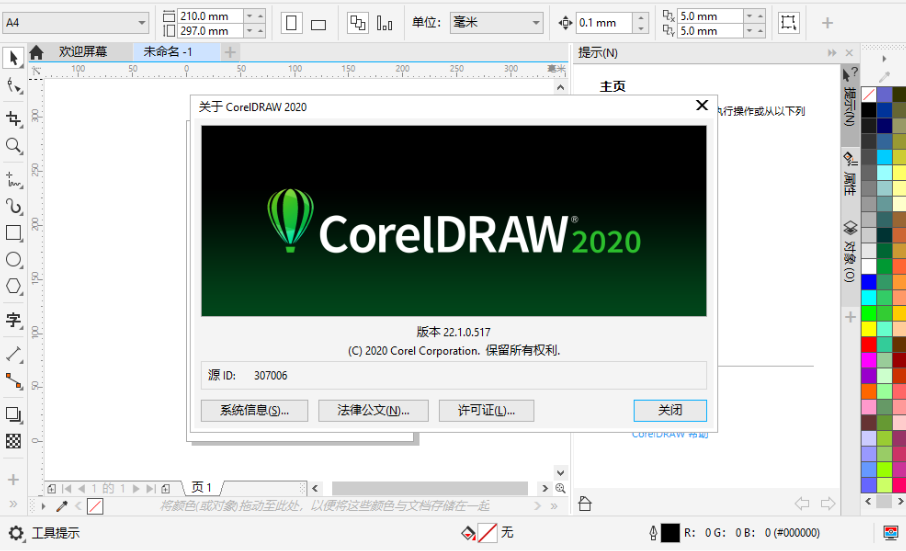The image size is (906, 551).
Task: Select the Zoom magnifier tool
Action: 13,146
